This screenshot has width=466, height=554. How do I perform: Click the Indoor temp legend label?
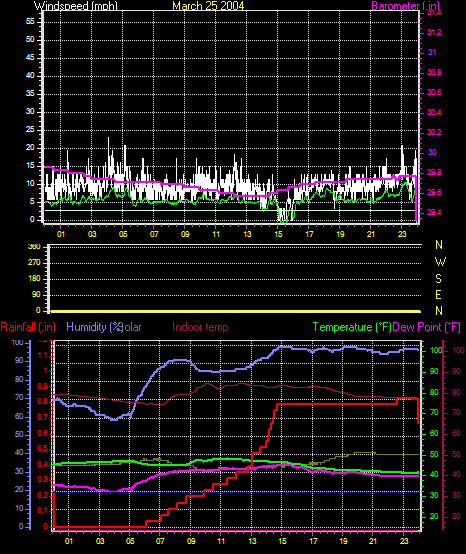pos(200,327)
